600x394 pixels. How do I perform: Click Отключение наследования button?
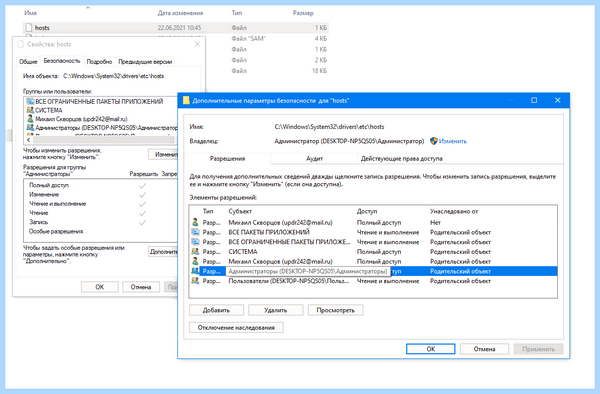click(236, 327)
